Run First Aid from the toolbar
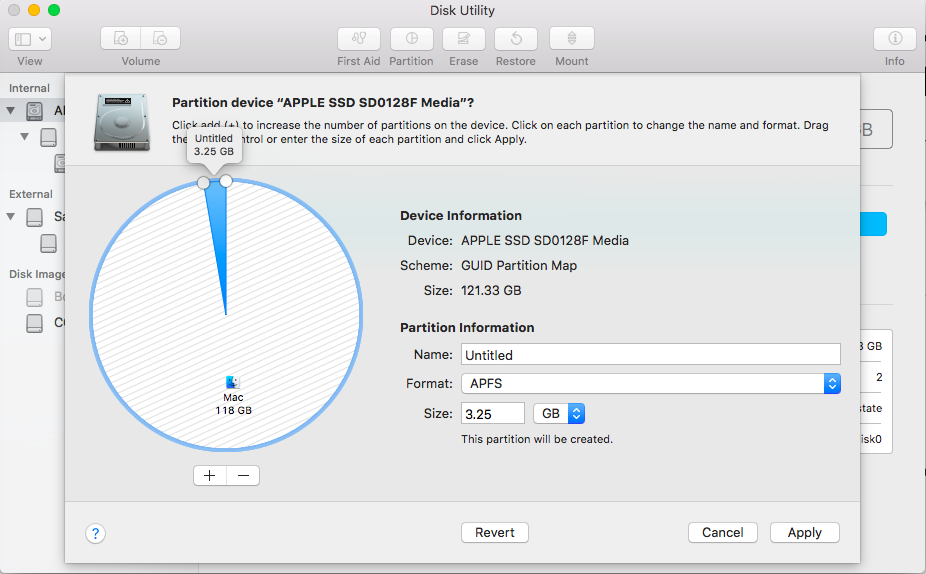This screenshot has height=574, width=926. (x=358, y=39)
